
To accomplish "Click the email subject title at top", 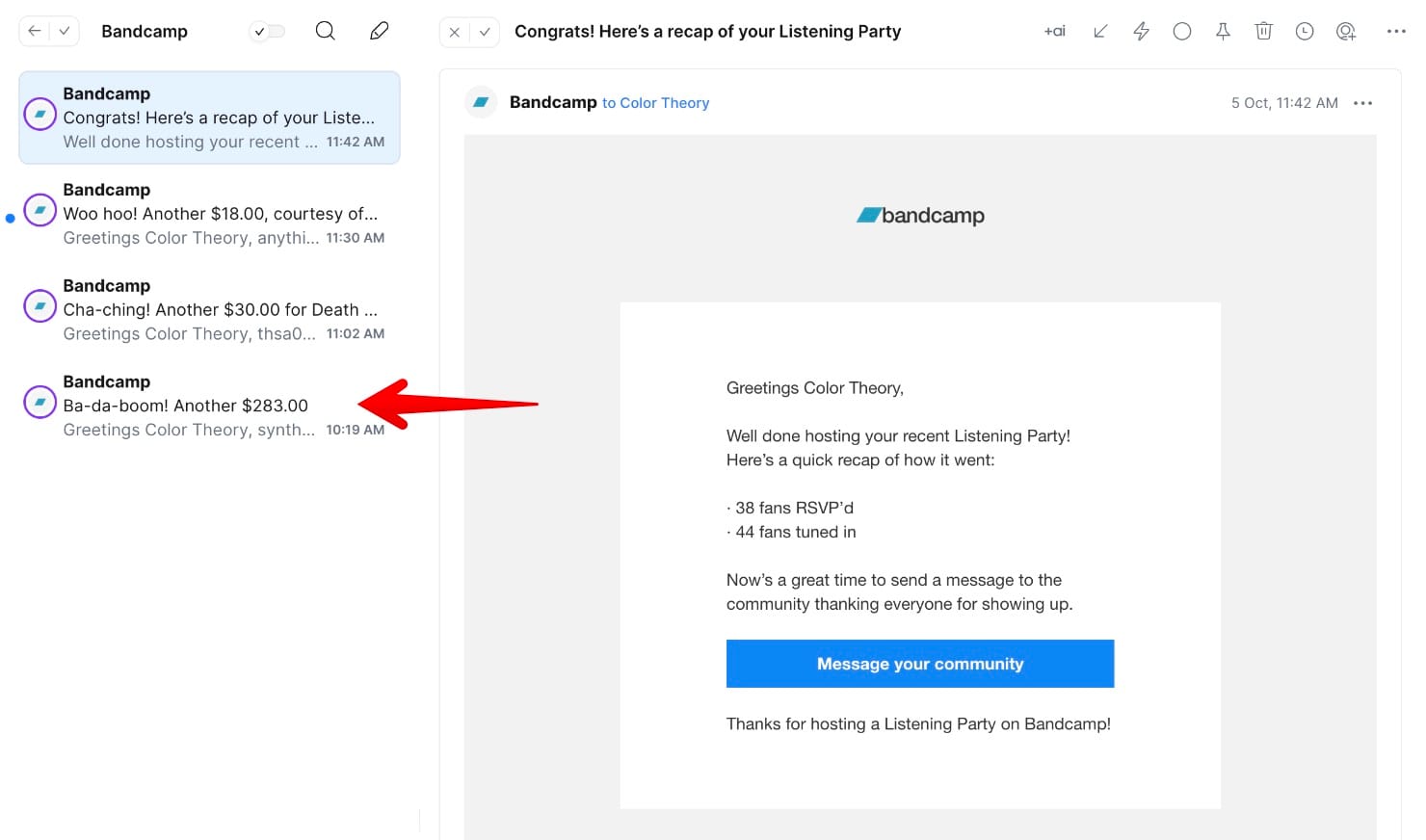I will click(707, 31).
